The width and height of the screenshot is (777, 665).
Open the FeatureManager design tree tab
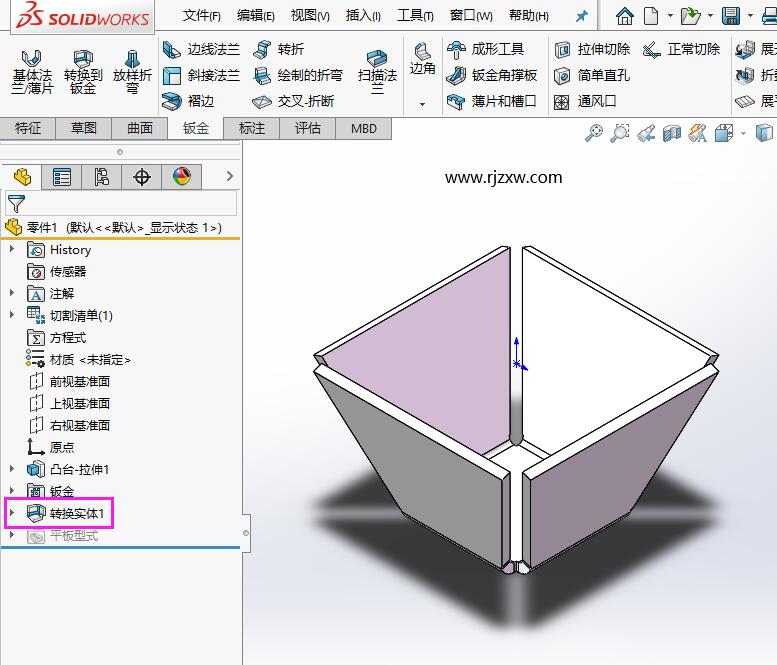pos(22,176)
